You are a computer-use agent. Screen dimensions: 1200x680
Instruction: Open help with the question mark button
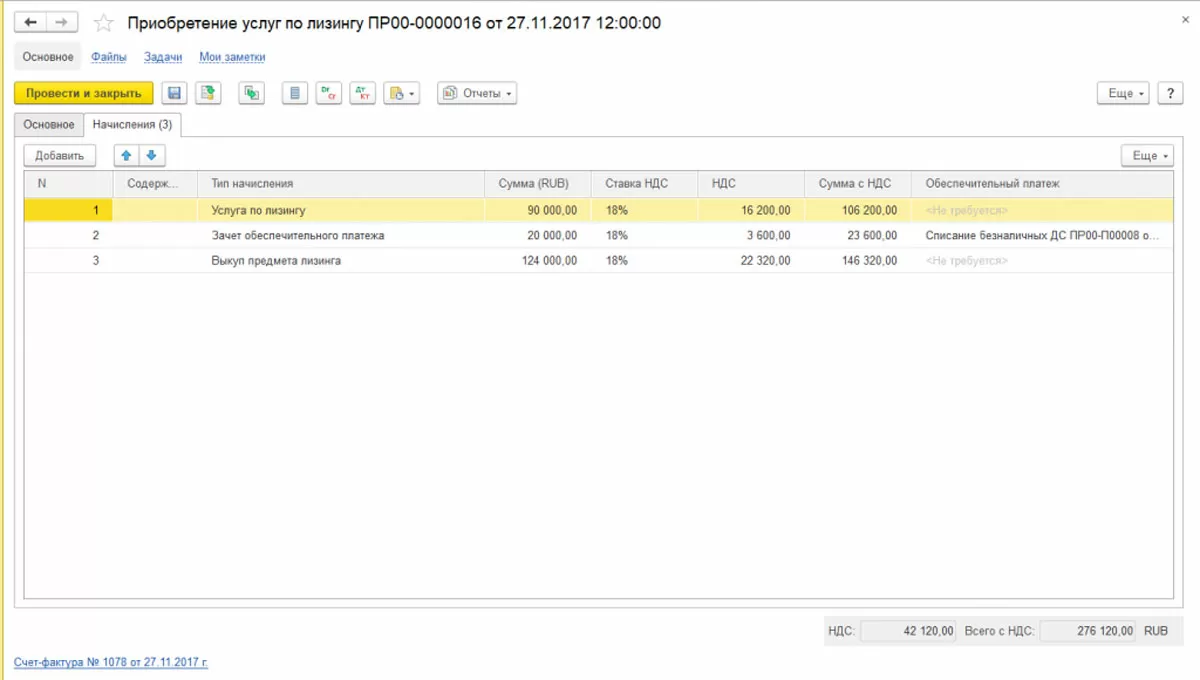(x=1170, y=93)
